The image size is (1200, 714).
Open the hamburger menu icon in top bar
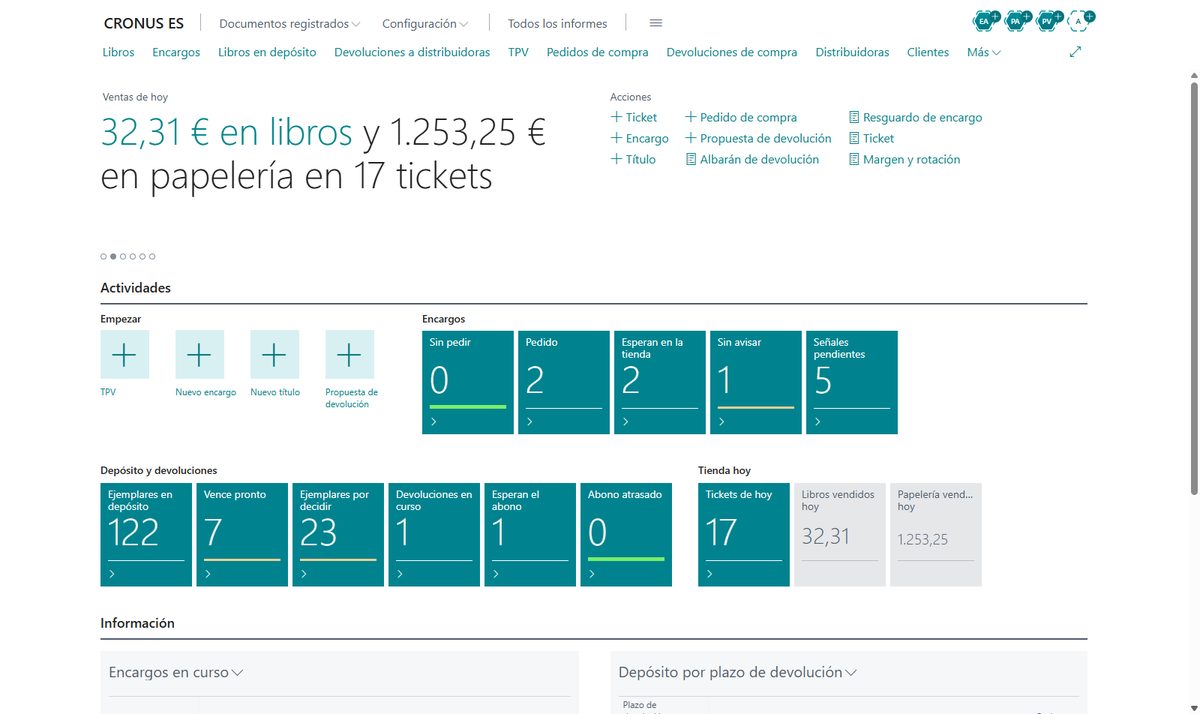[x=656, y=23]
